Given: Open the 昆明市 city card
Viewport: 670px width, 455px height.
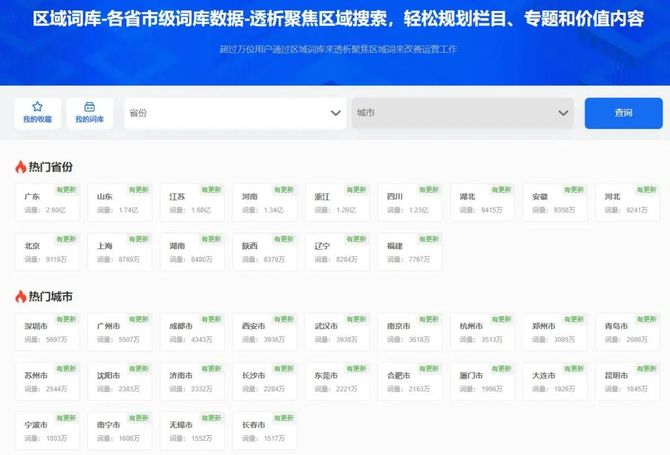Looking at the screenshot, I should coord(628,382).
